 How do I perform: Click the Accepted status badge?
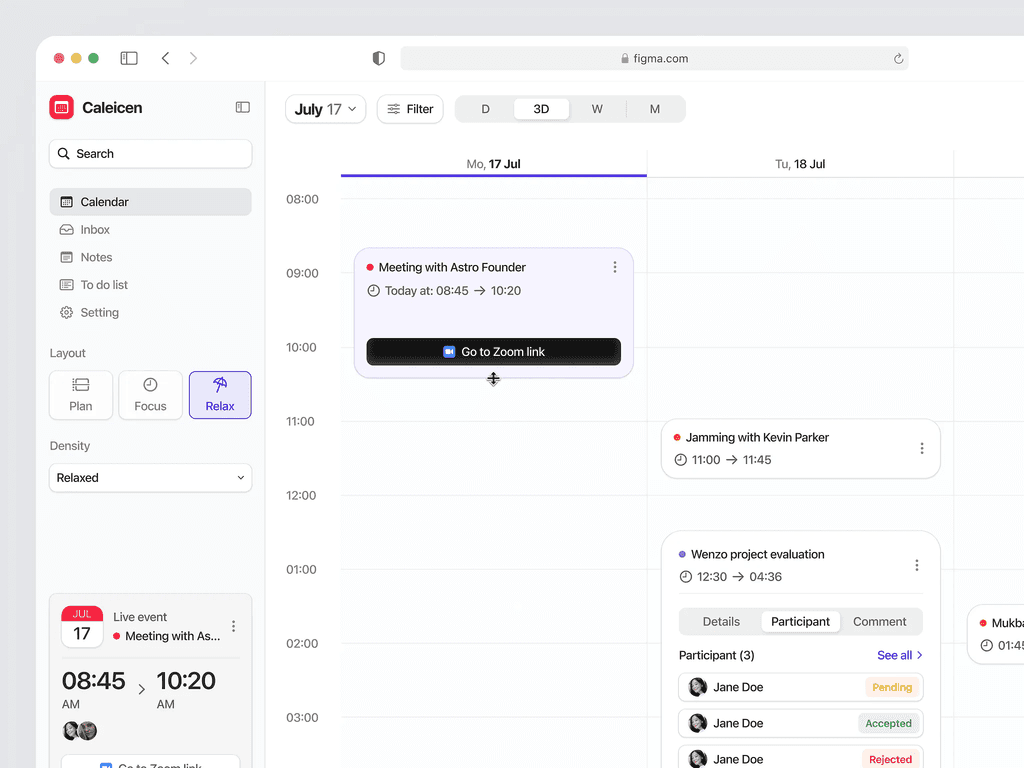888,724
